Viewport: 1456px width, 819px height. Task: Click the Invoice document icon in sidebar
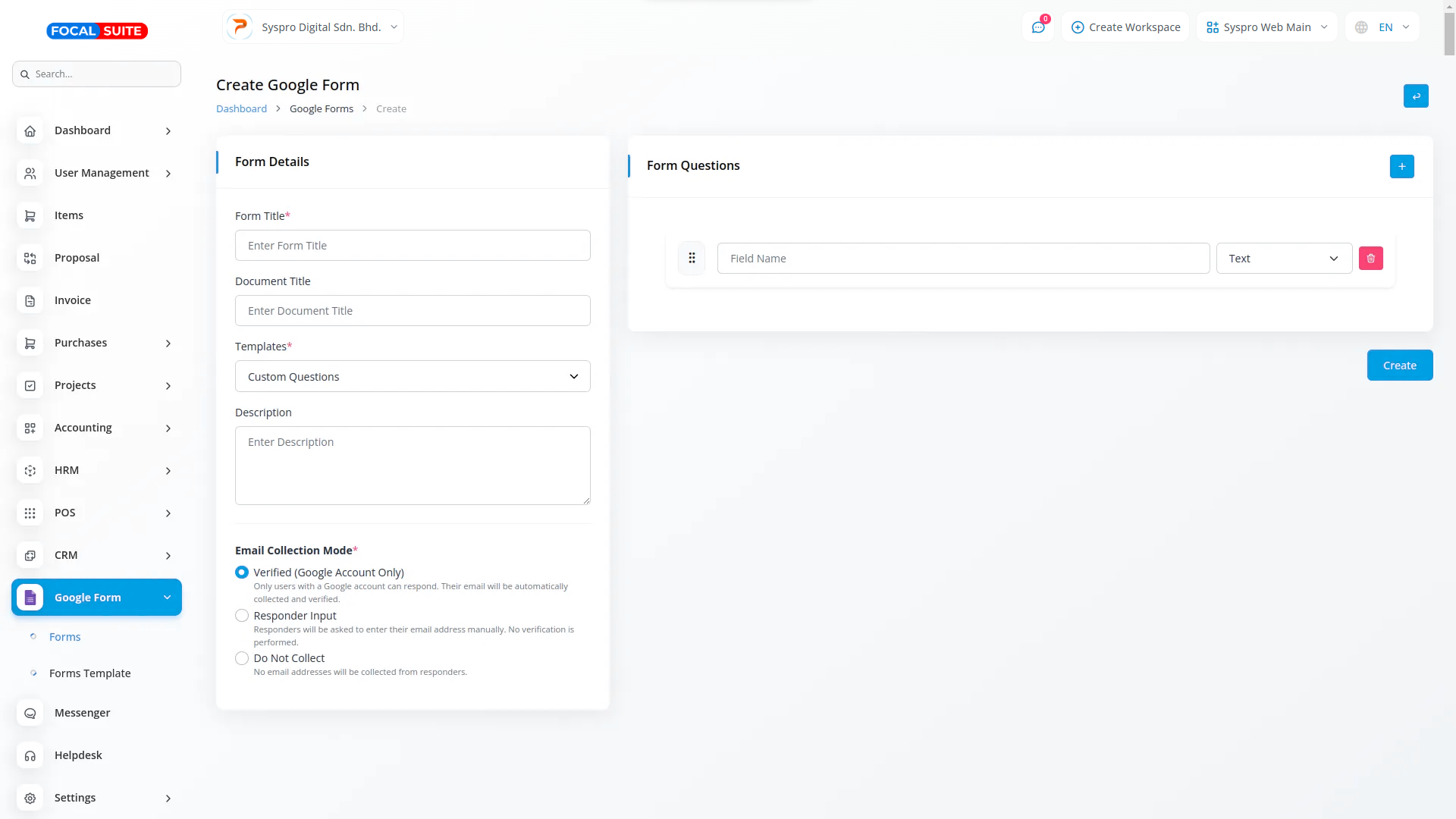(x=30, y=301)
